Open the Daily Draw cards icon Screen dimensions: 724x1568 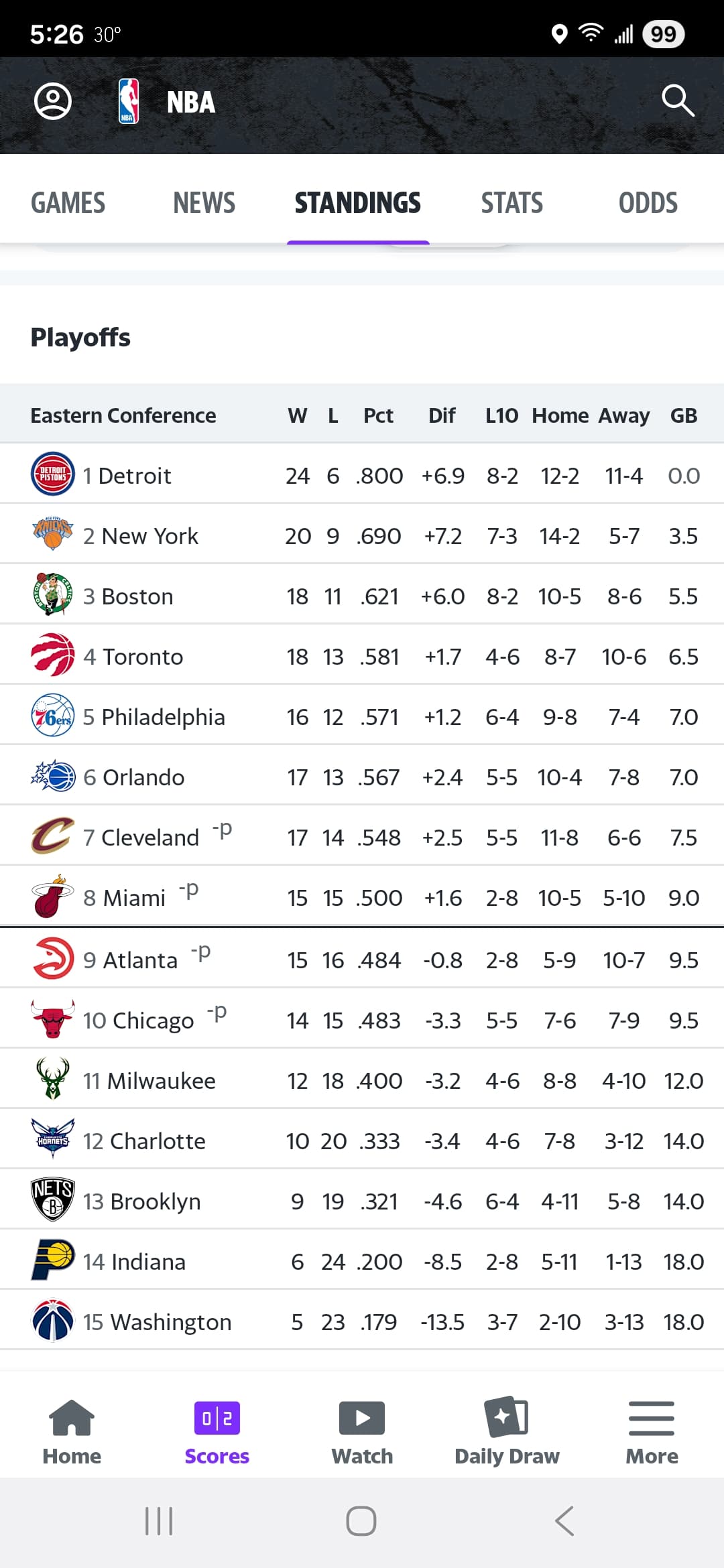(507, 1417)
